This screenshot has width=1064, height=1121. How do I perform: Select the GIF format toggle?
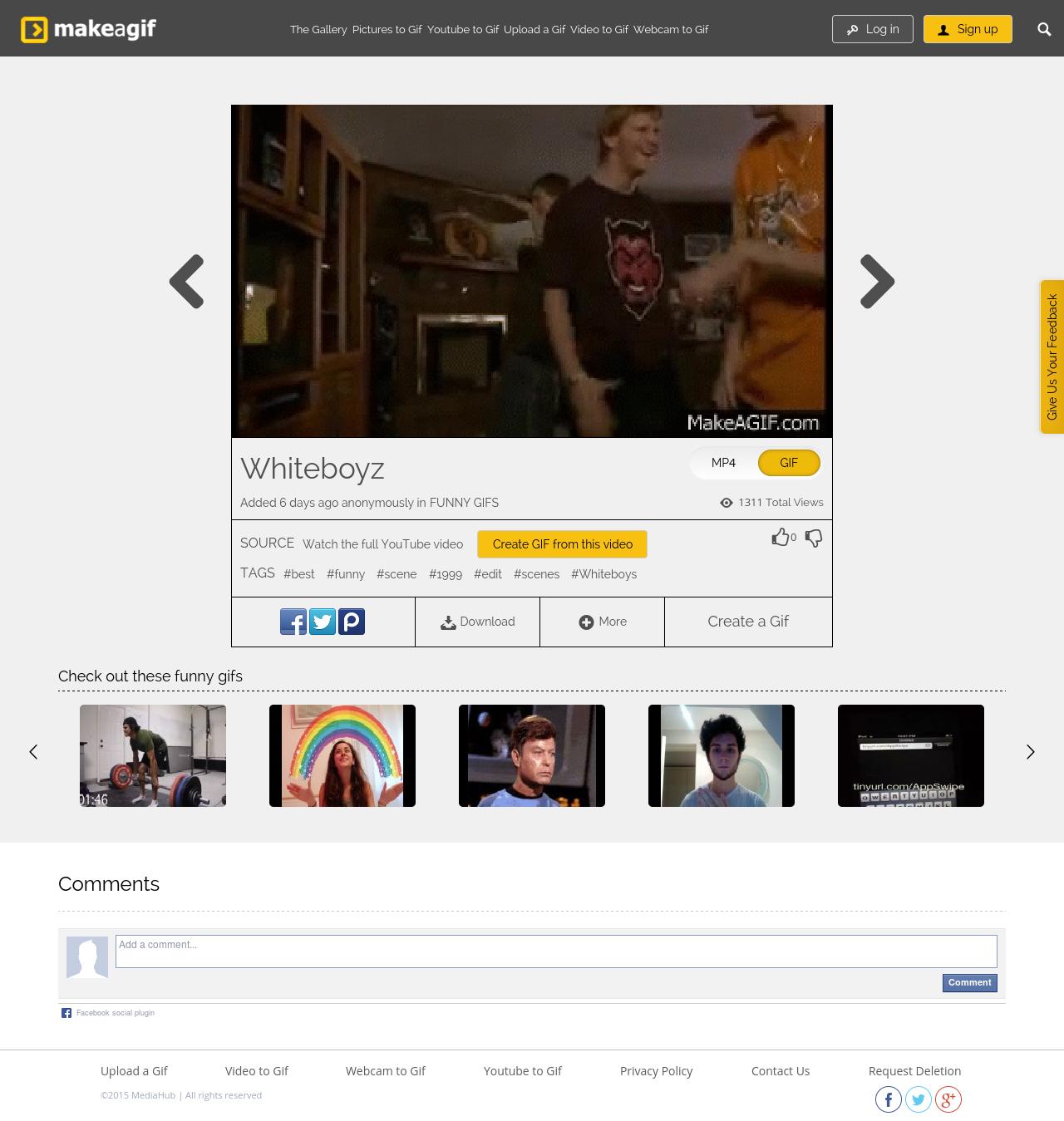[x=788, y=463]
